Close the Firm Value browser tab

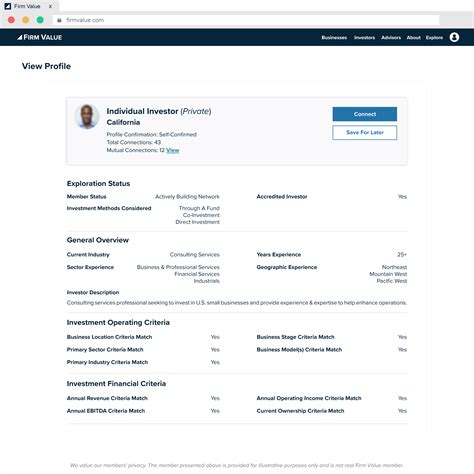pos(50,6)
